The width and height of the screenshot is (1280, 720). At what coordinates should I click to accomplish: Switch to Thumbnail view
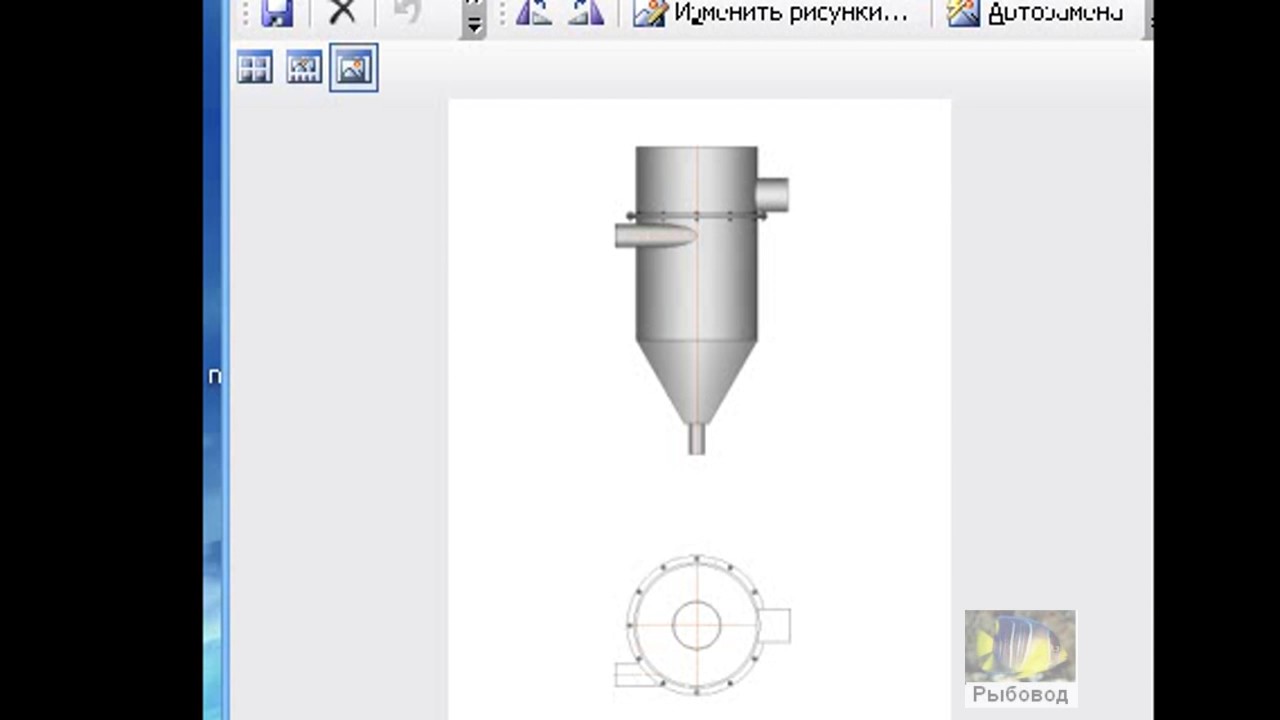(255, 68)
